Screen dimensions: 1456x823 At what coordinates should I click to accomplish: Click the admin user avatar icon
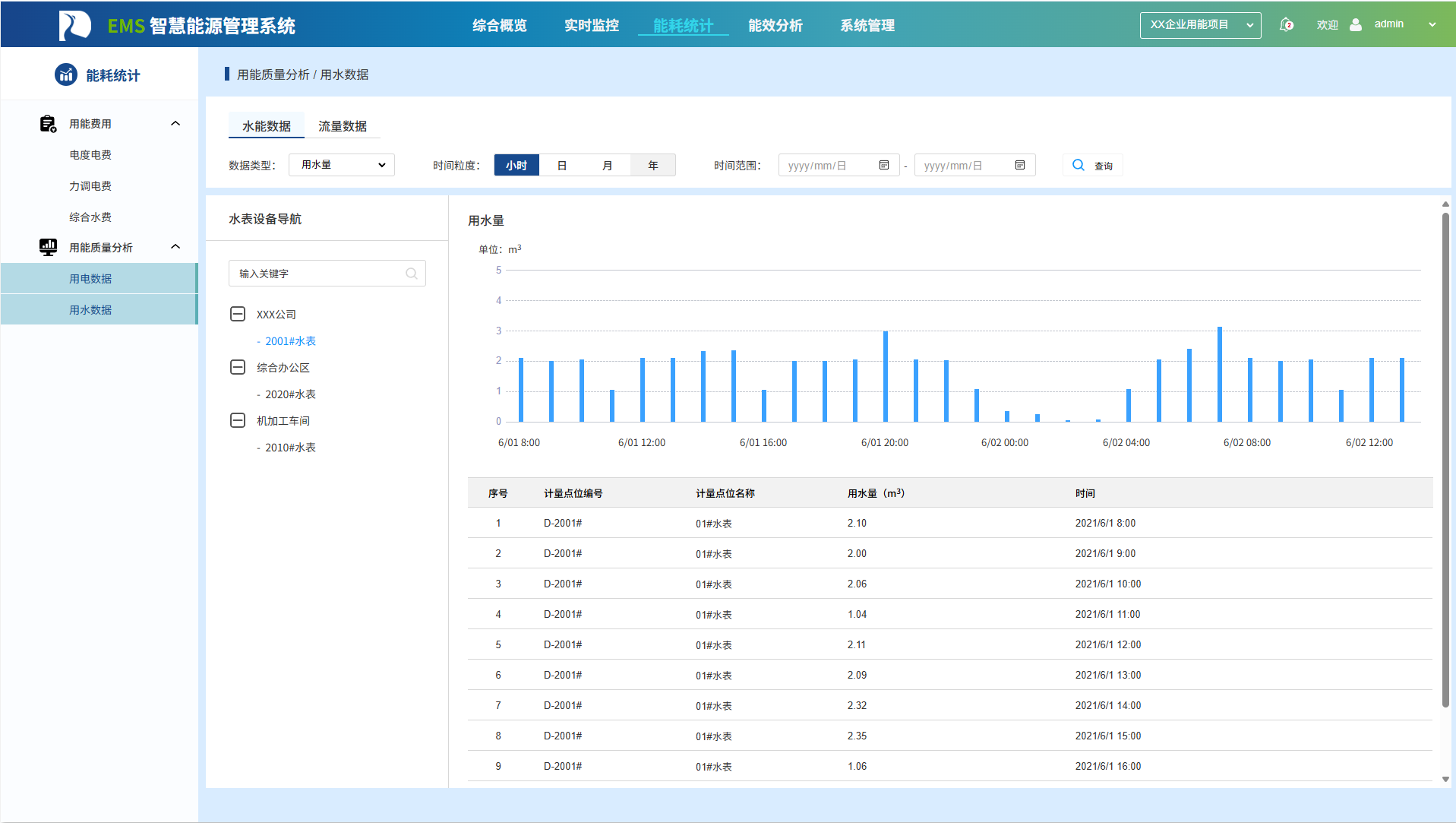(x=1356, y=24)
